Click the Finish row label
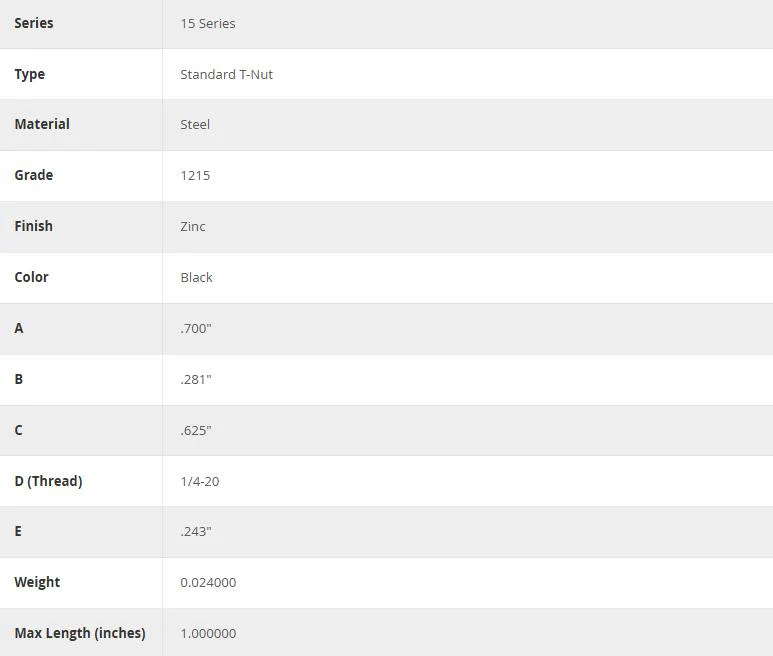Viewport: 773px width, 656px height. pyautogui.click(x=34, y=226)
